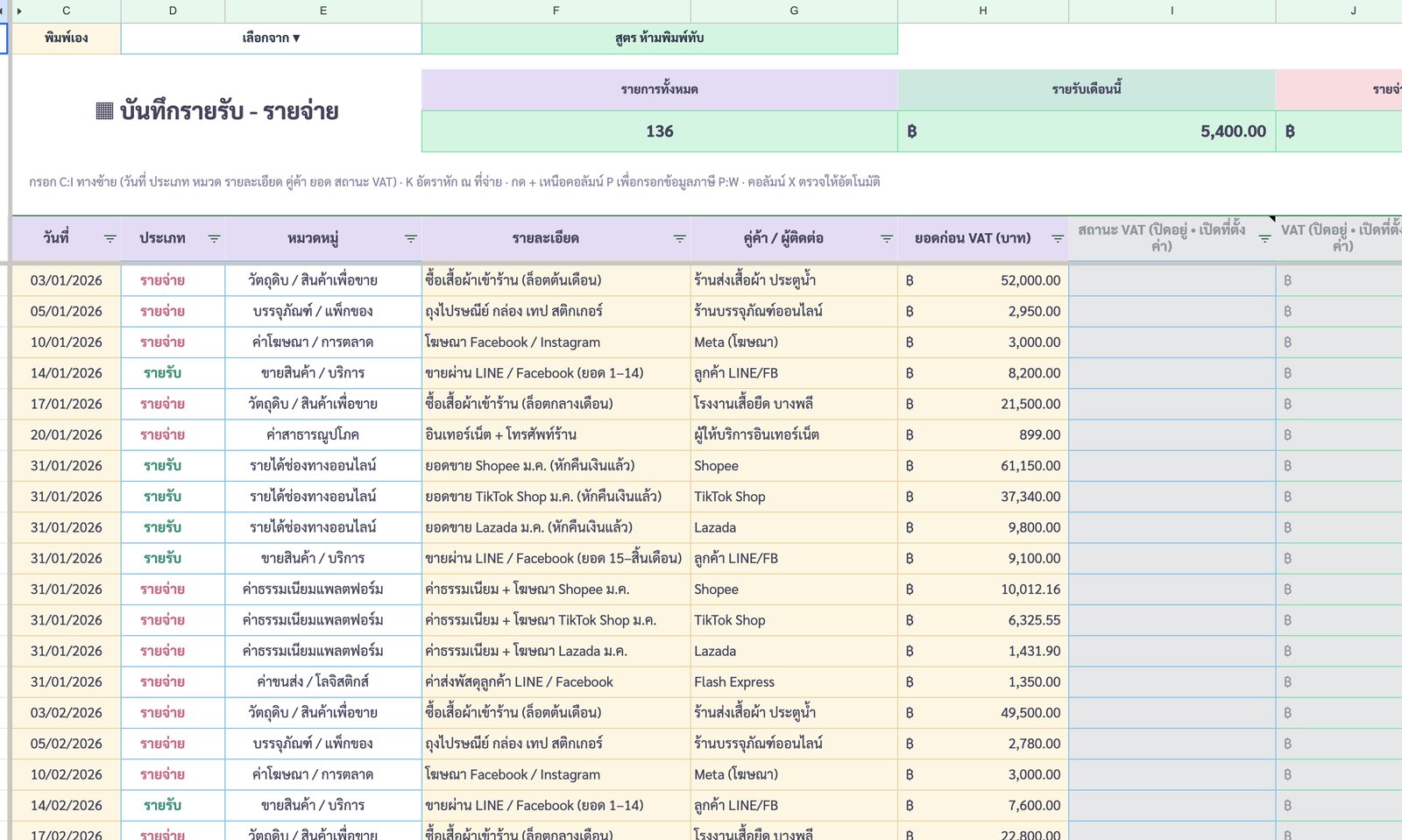Viewport: 1402px width, 840px height.
Task: Open filter icon on รายละเอียด column
Action: tap(679, 238)
